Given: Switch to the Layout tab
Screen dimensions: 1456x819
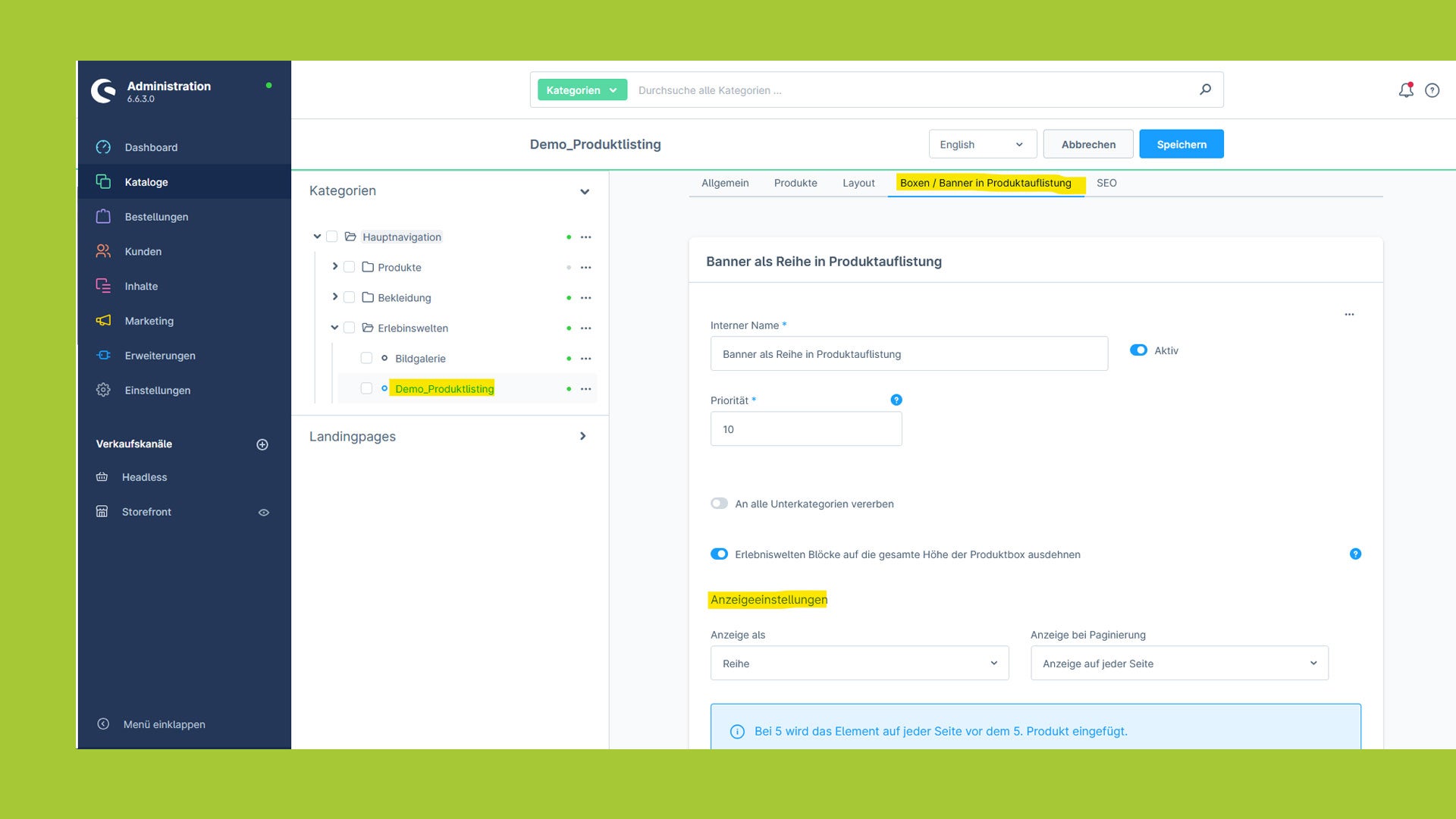Looking at the screenshot, I should pyautogui.click(x=858, y=183).
